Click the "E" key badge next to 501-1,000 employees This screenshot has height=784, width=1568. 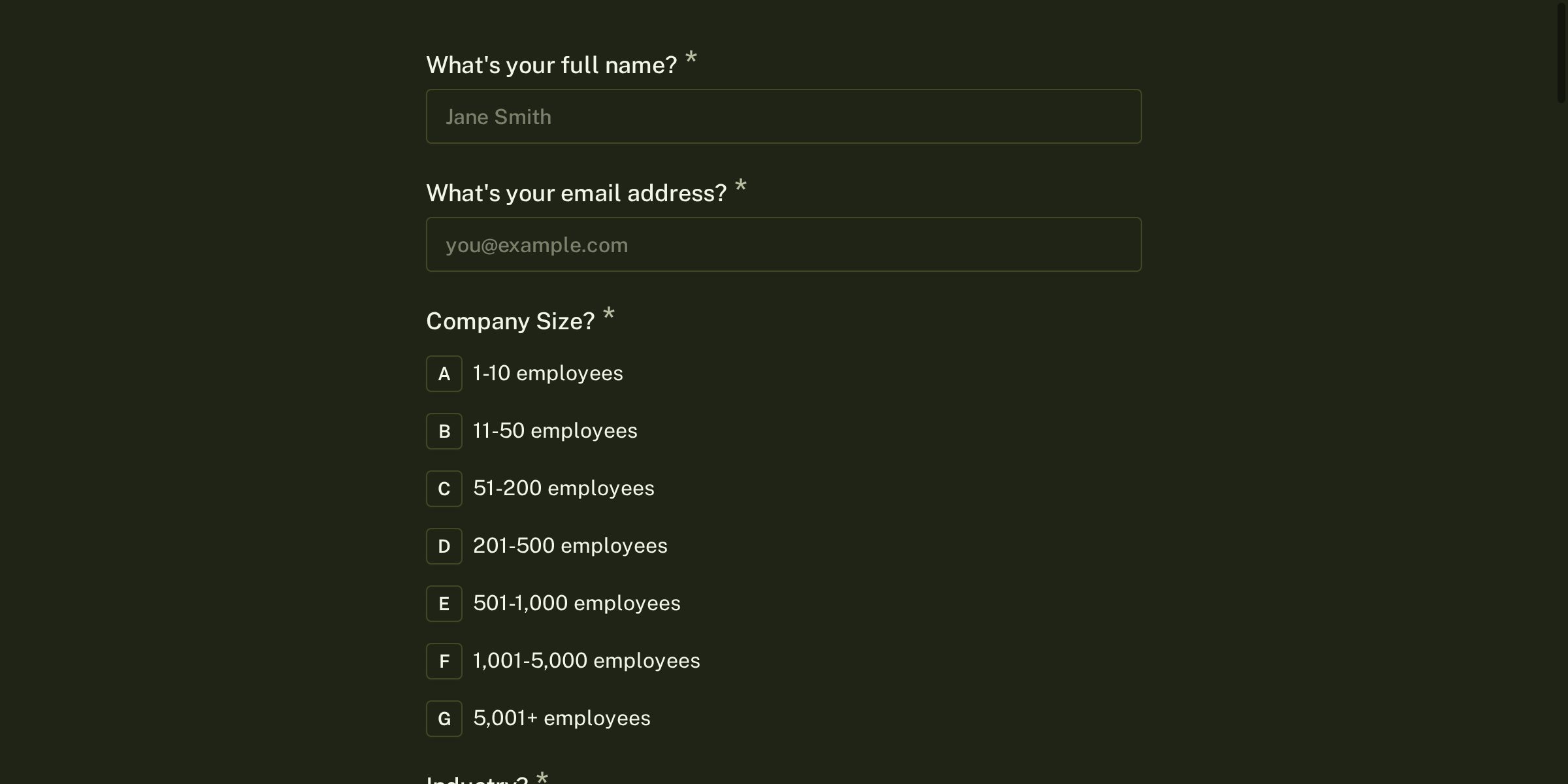(x=444, y=603)
